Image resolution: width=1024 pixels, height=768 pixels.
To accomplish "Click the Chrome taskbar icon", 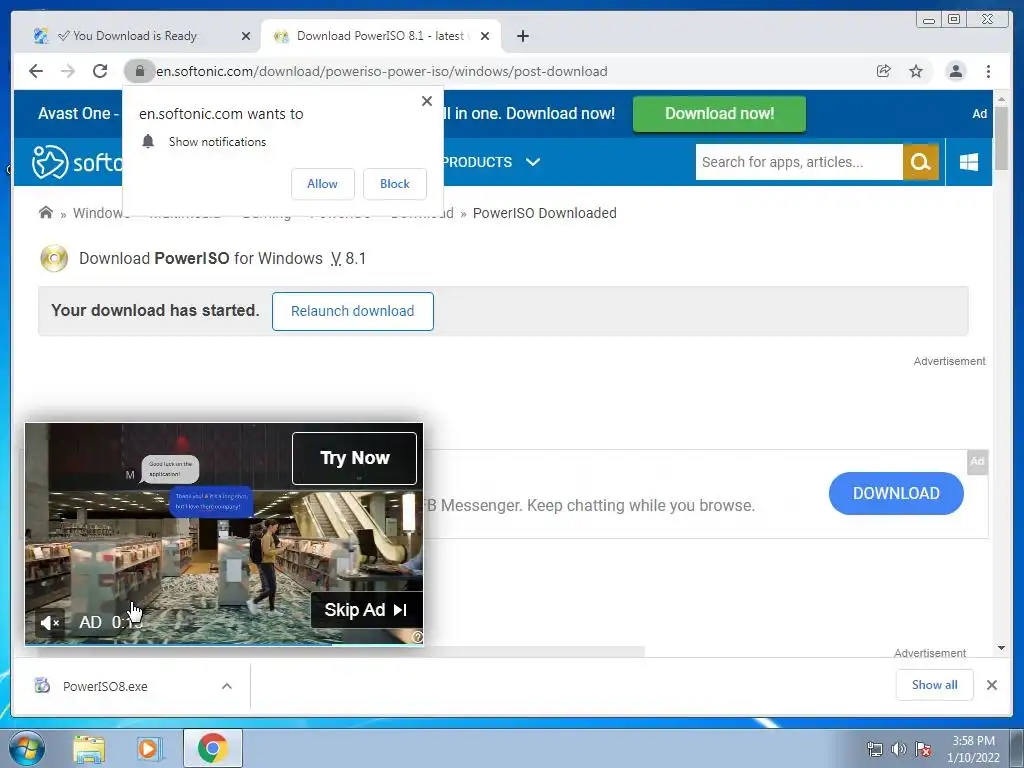I will coord(212,748).
